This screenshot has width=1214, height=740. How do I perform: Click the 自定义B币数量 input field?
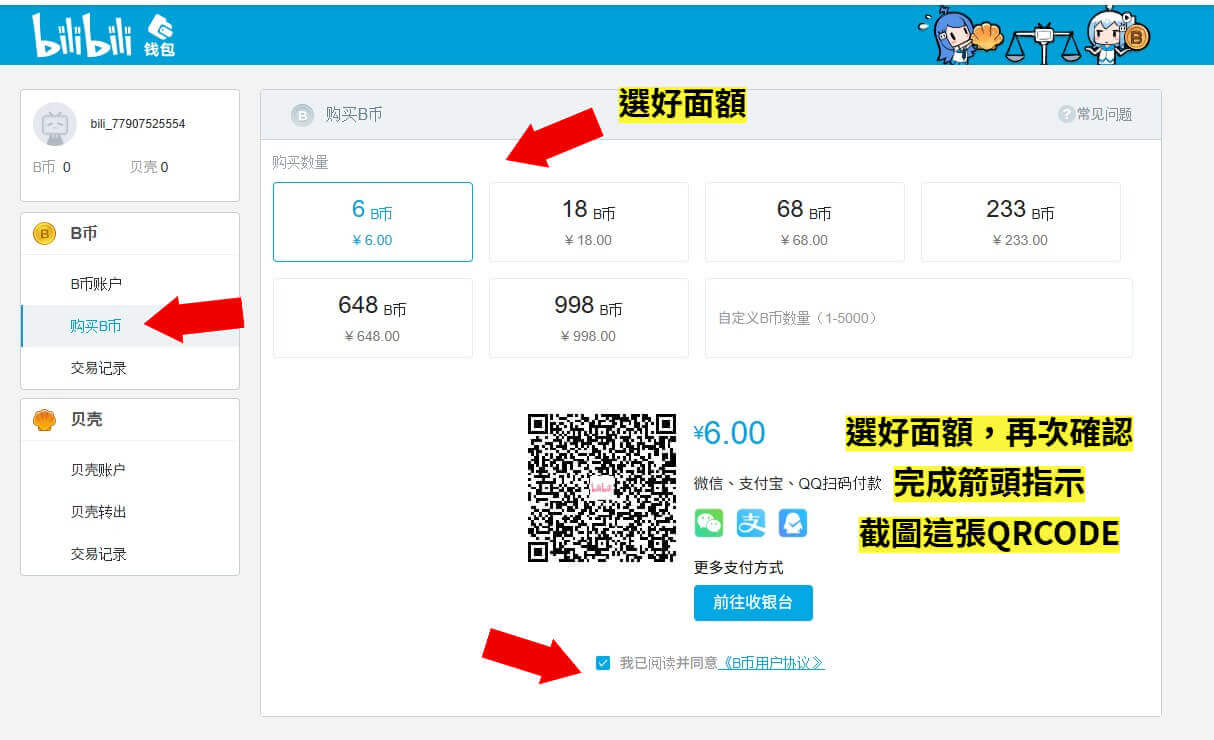coord(919,318)
